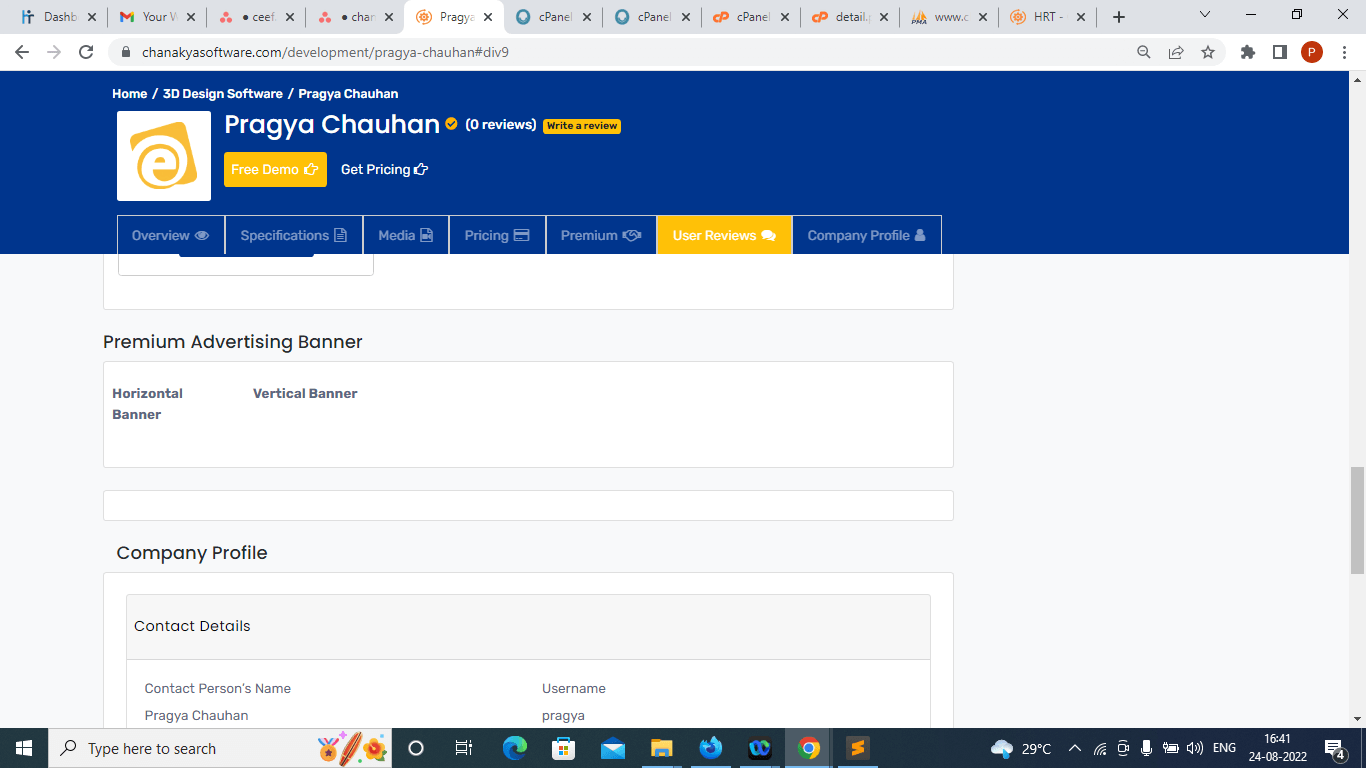Open Mail app from taskbar
Screen dimensions: 1366x768
pyautogui.click(x=613, y=748)
